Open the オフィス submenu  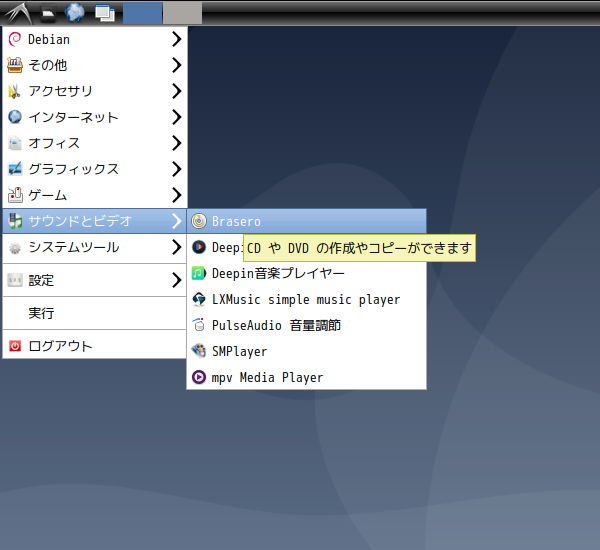pyautogui.click(x=95, y=143)
